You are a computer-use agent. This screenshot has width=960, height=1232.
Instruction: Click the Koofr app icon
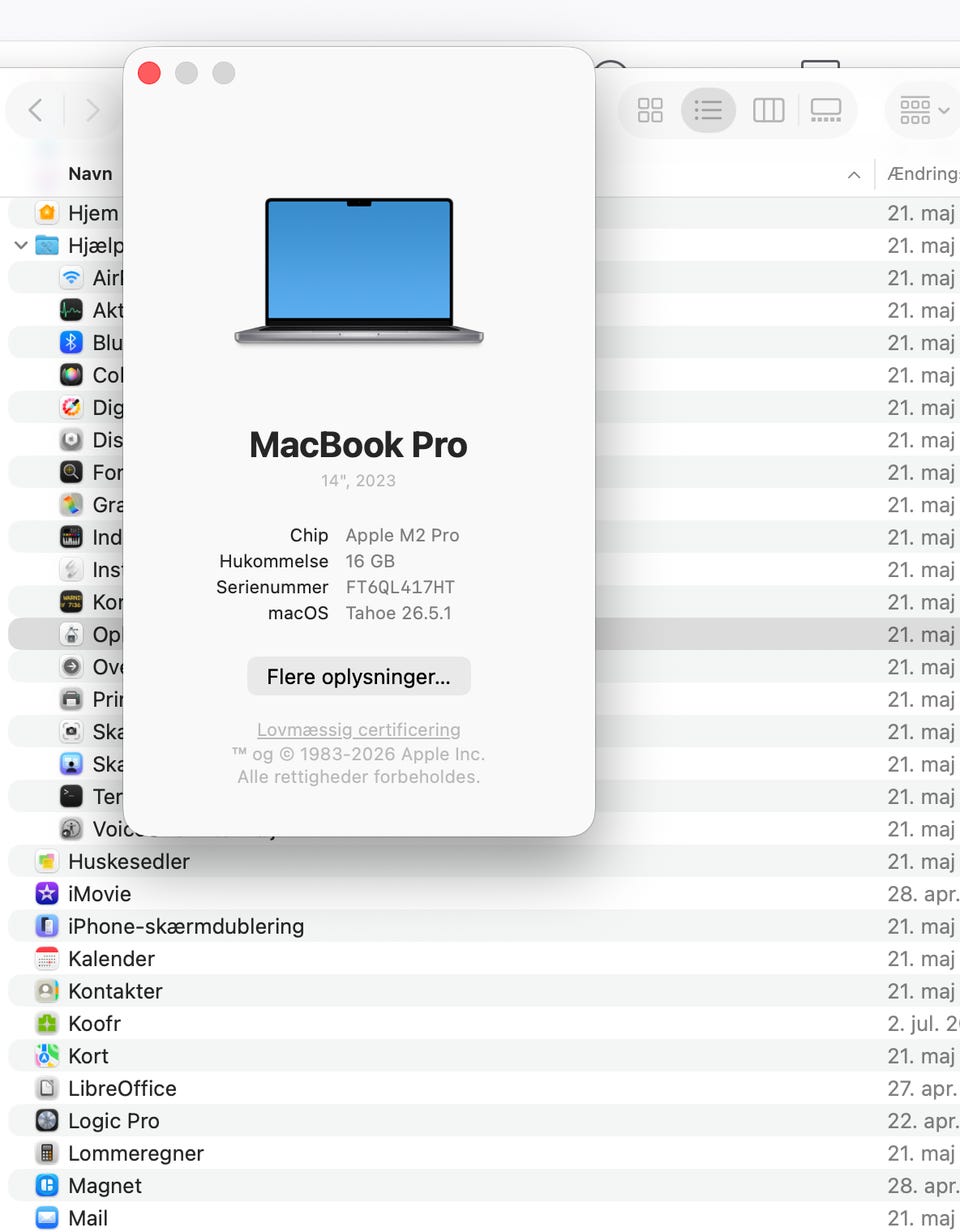click(46, 1023)
